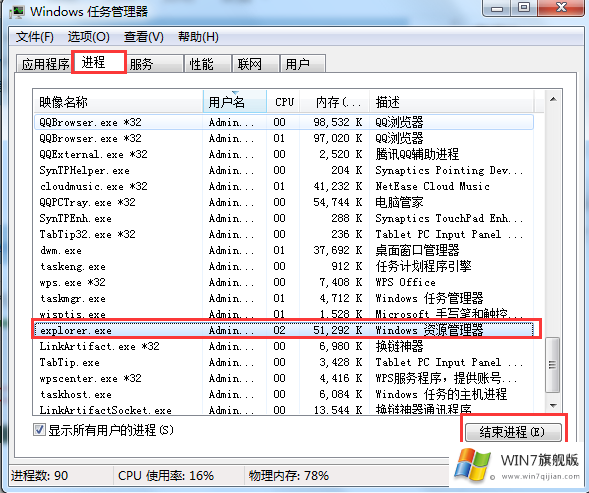Switch to the 联网 tab
The height and width of the screenshot is (493, 589).
tap(256, 64)
